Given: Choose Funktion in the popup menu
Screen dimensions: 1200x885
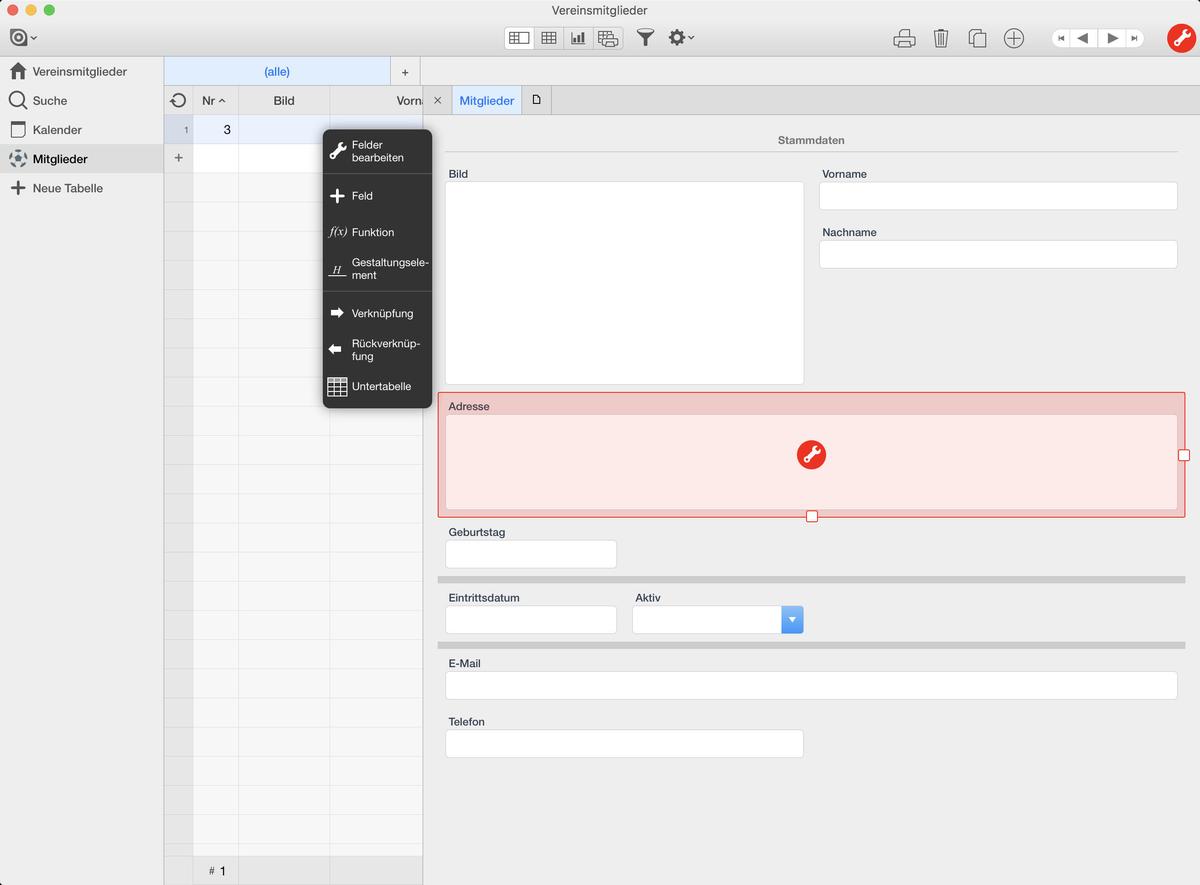Looking at the screenshot, I should click(377, 232).
